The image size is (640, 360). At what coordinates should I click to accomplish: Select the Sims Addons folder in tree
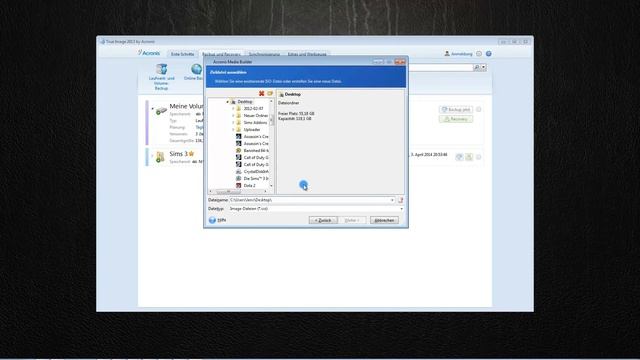coord(252,122)
